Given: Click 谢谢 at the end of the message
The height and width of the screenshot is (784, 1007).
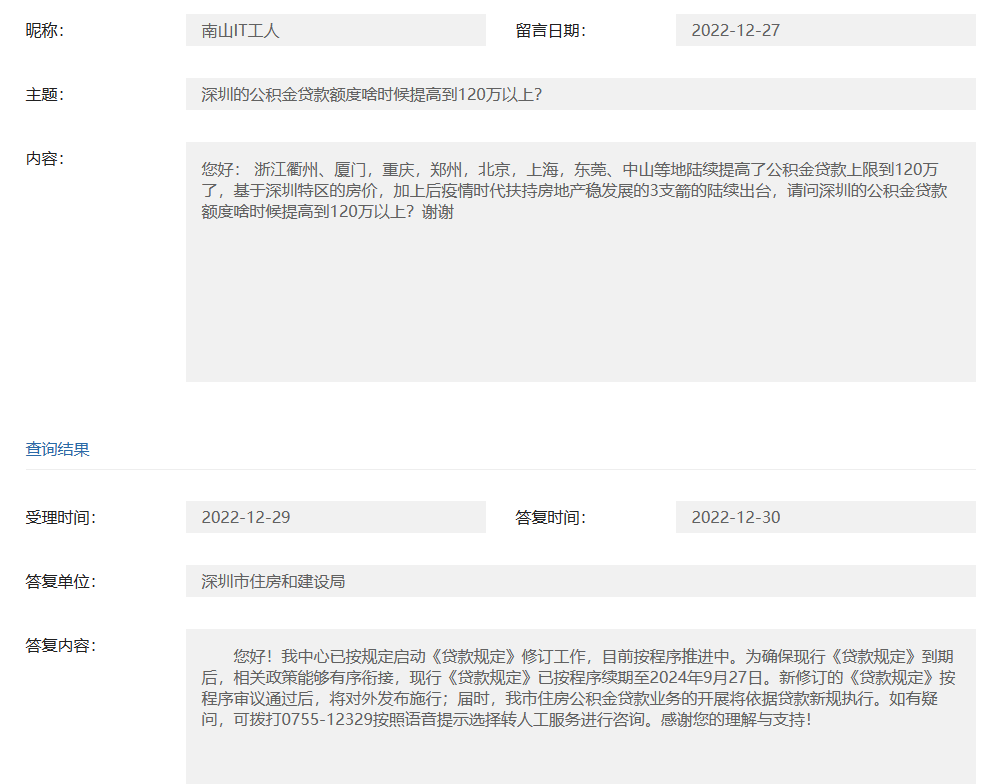Looking at the screenshot, I should (438, 212).
